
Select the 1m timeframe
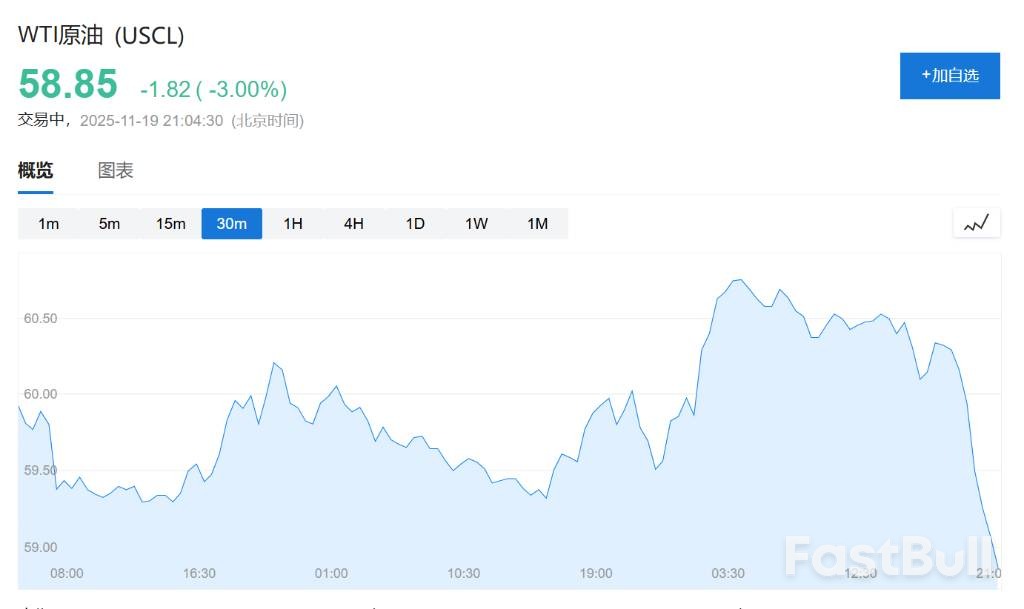click(x=48, y=223)
